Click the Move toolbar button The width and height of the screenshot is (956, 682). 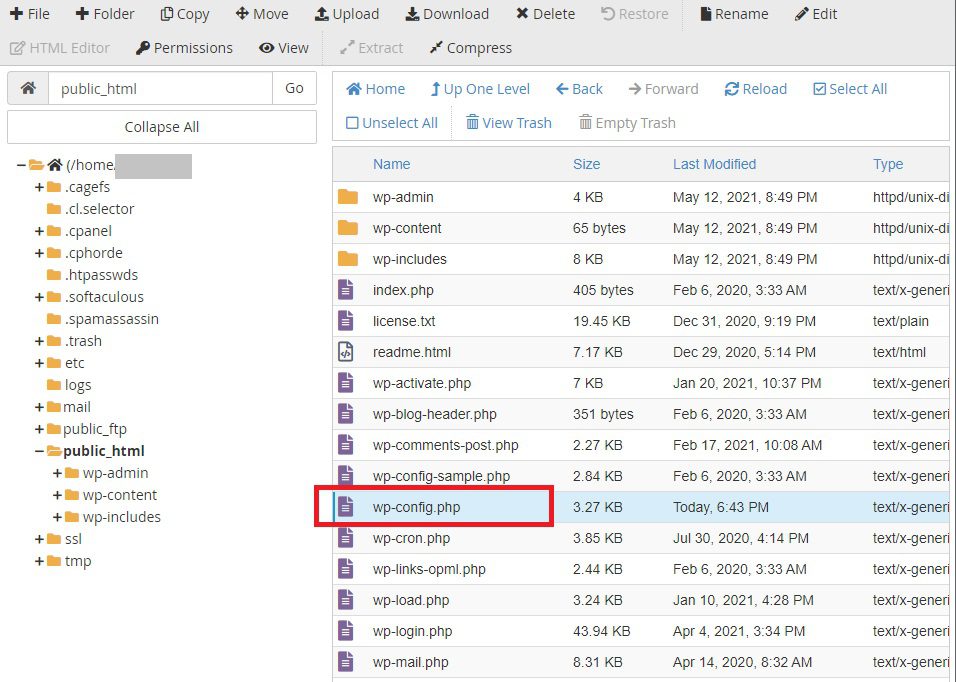click(262, 14)
